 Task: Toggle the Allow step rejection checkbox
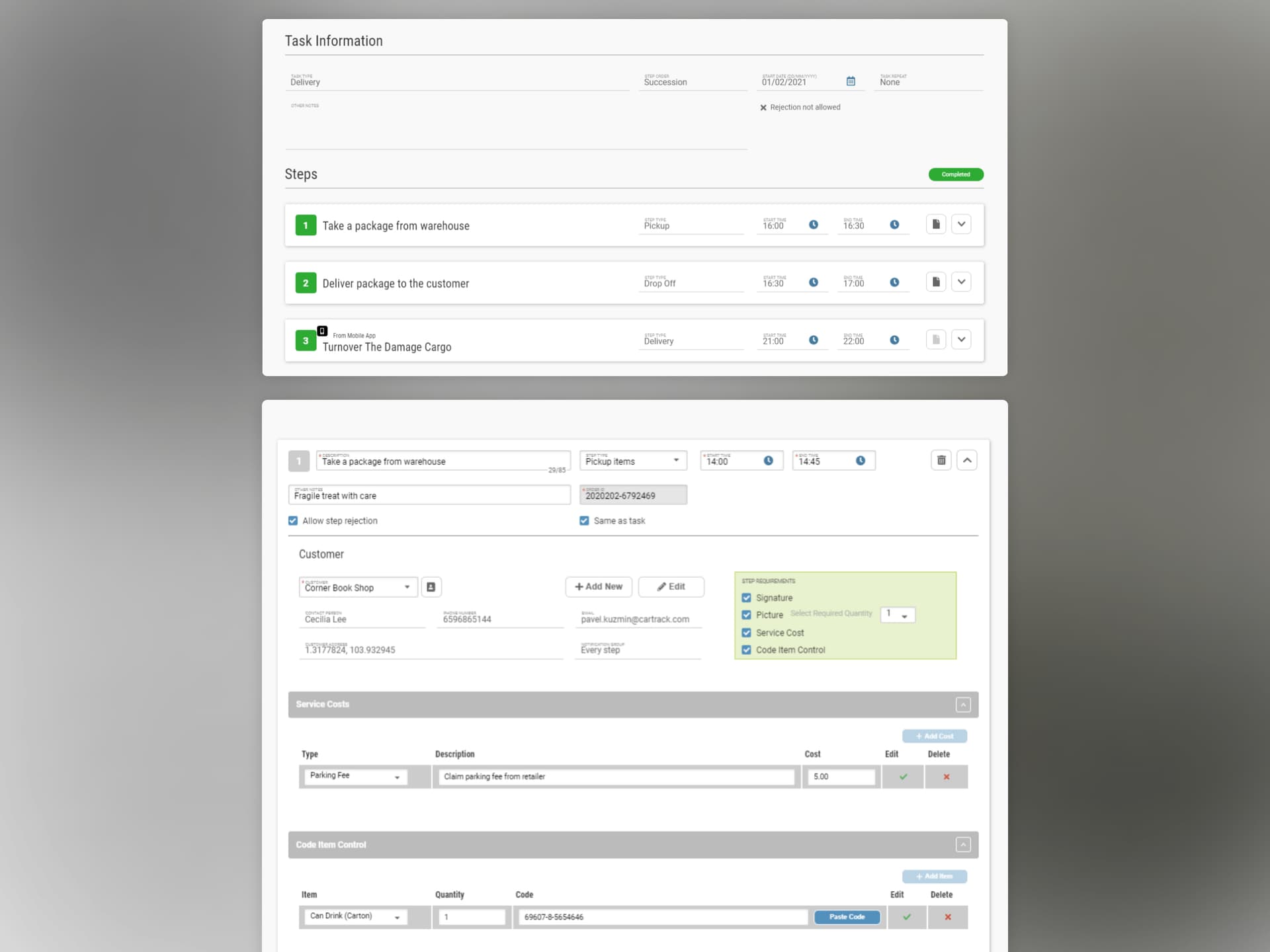[293, 520]
